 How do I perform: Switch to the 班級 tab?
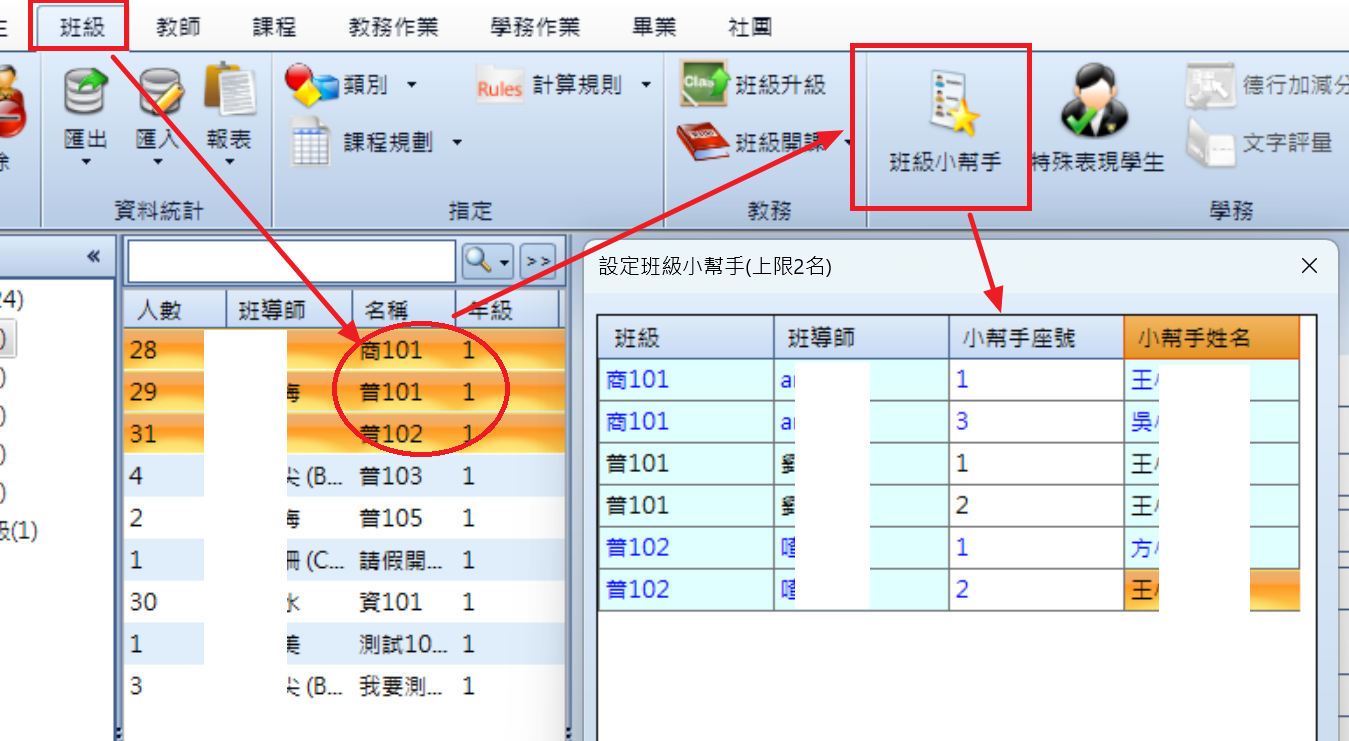click(x=82, y=27)
